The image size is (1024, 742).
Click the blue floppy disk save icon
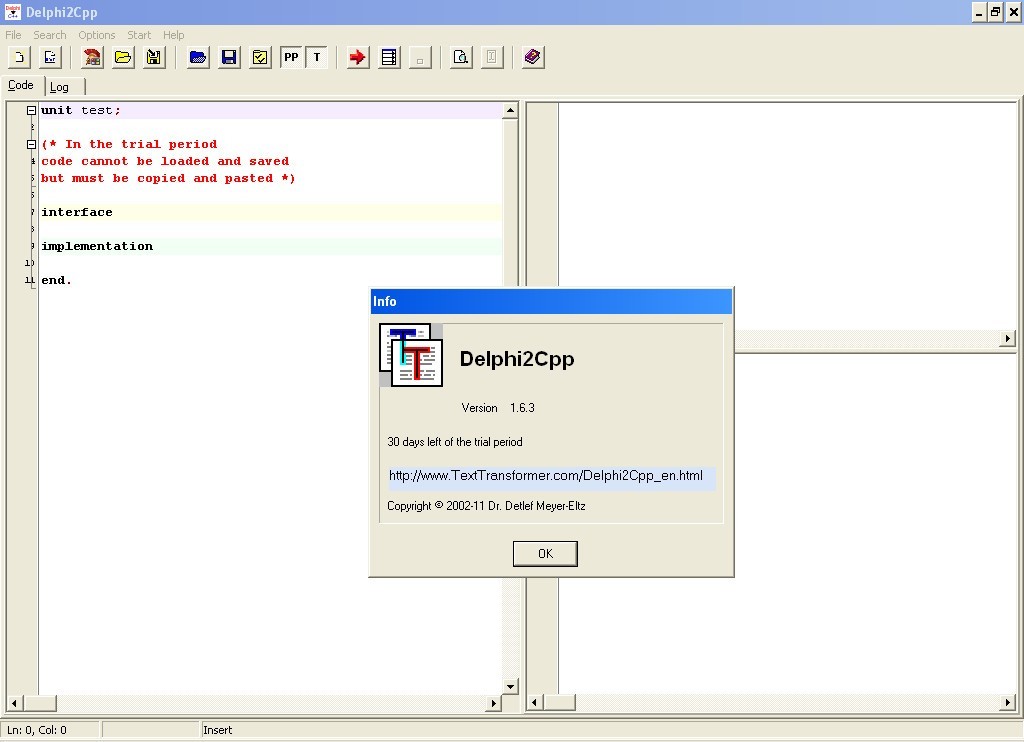(229, 57)
